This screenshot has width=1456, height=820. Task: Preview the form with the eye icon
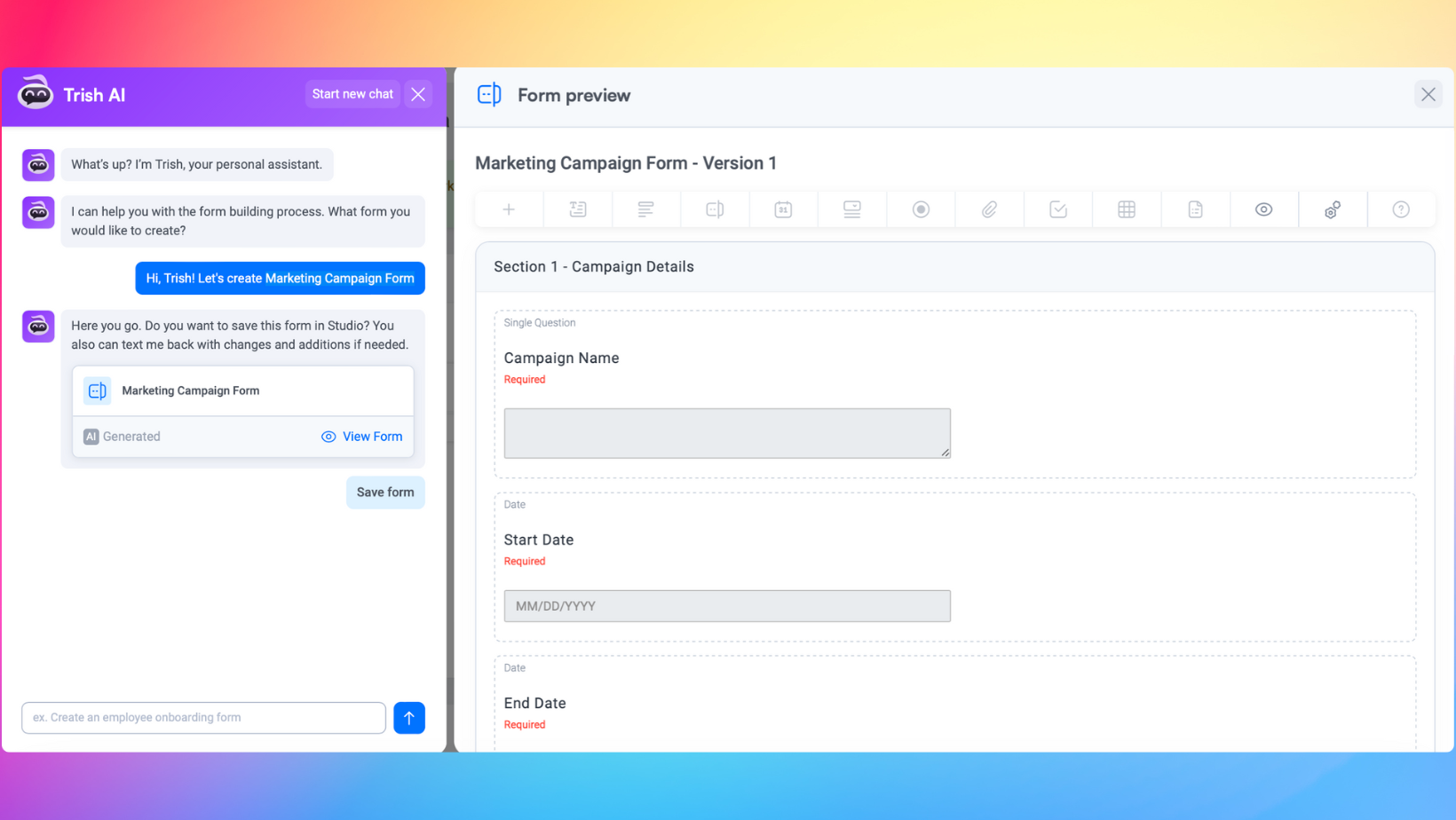coord(1263,209)
